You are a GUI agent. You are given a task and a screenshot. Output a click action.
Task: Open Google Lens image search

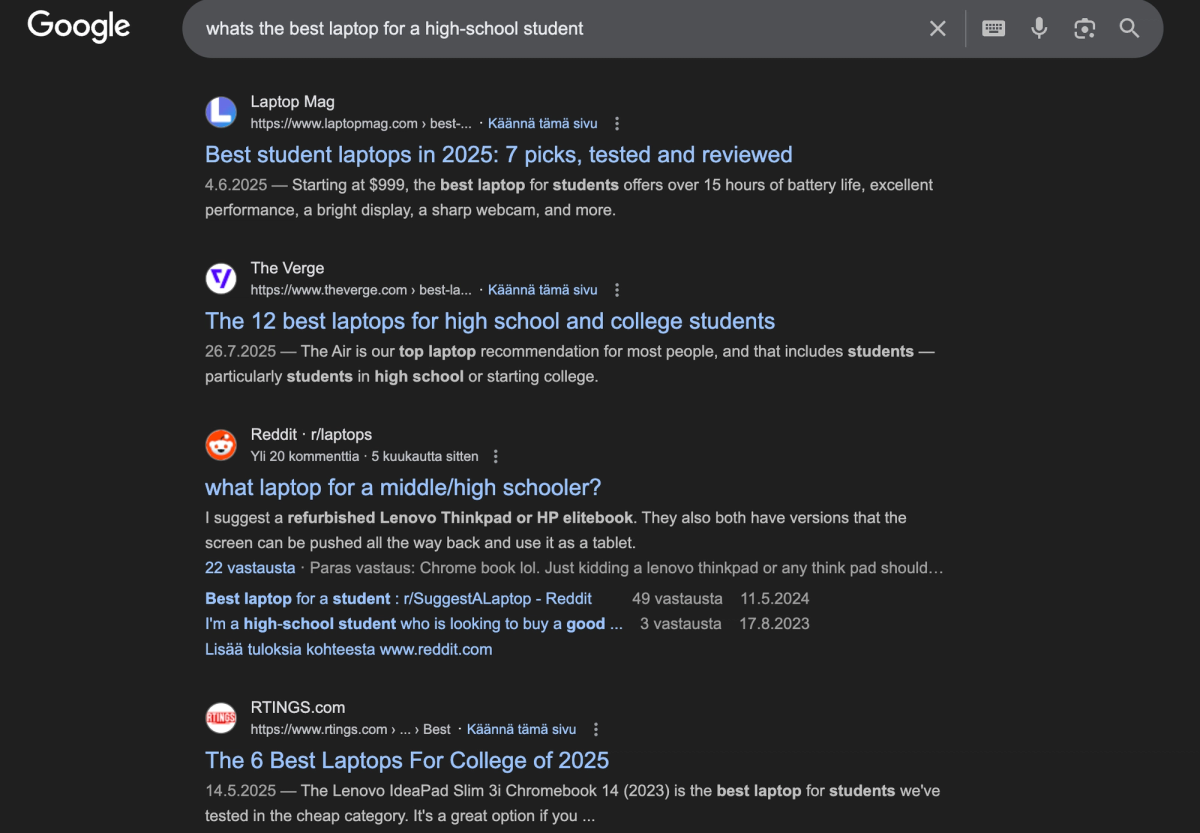(x=1084, y=28)
